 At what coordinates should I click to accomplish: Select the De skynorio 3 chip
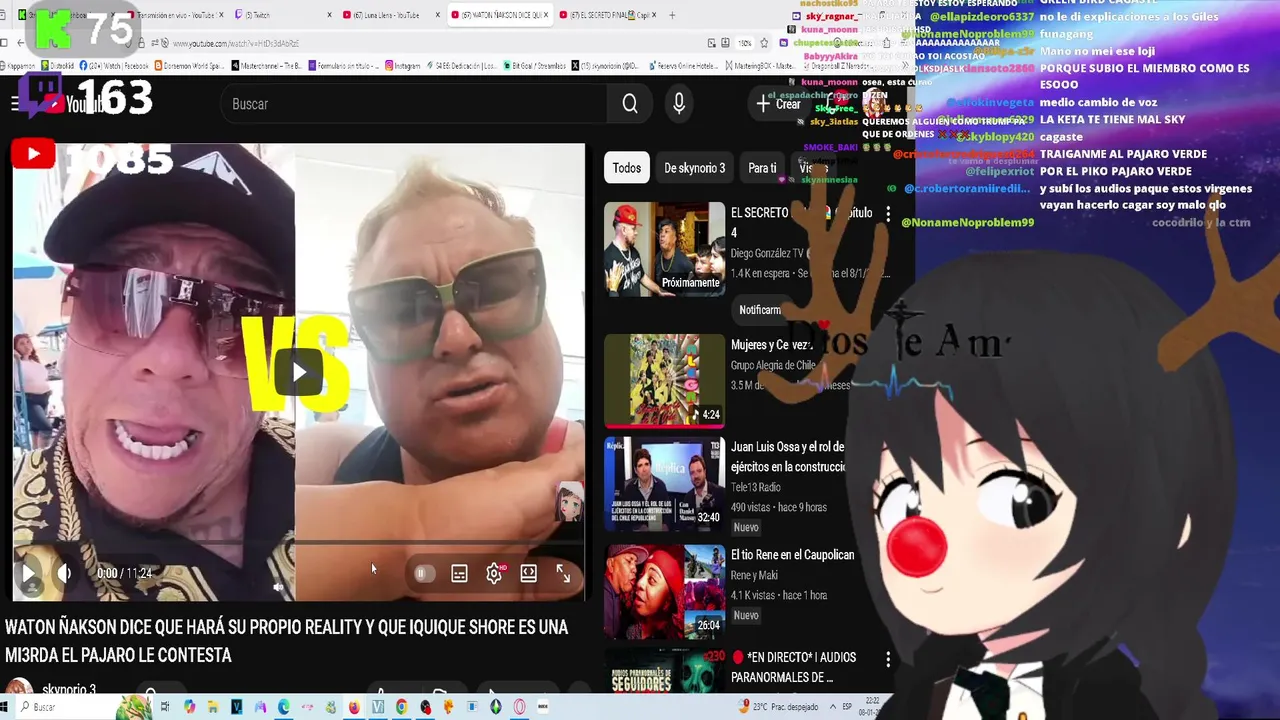pos(695,168)
